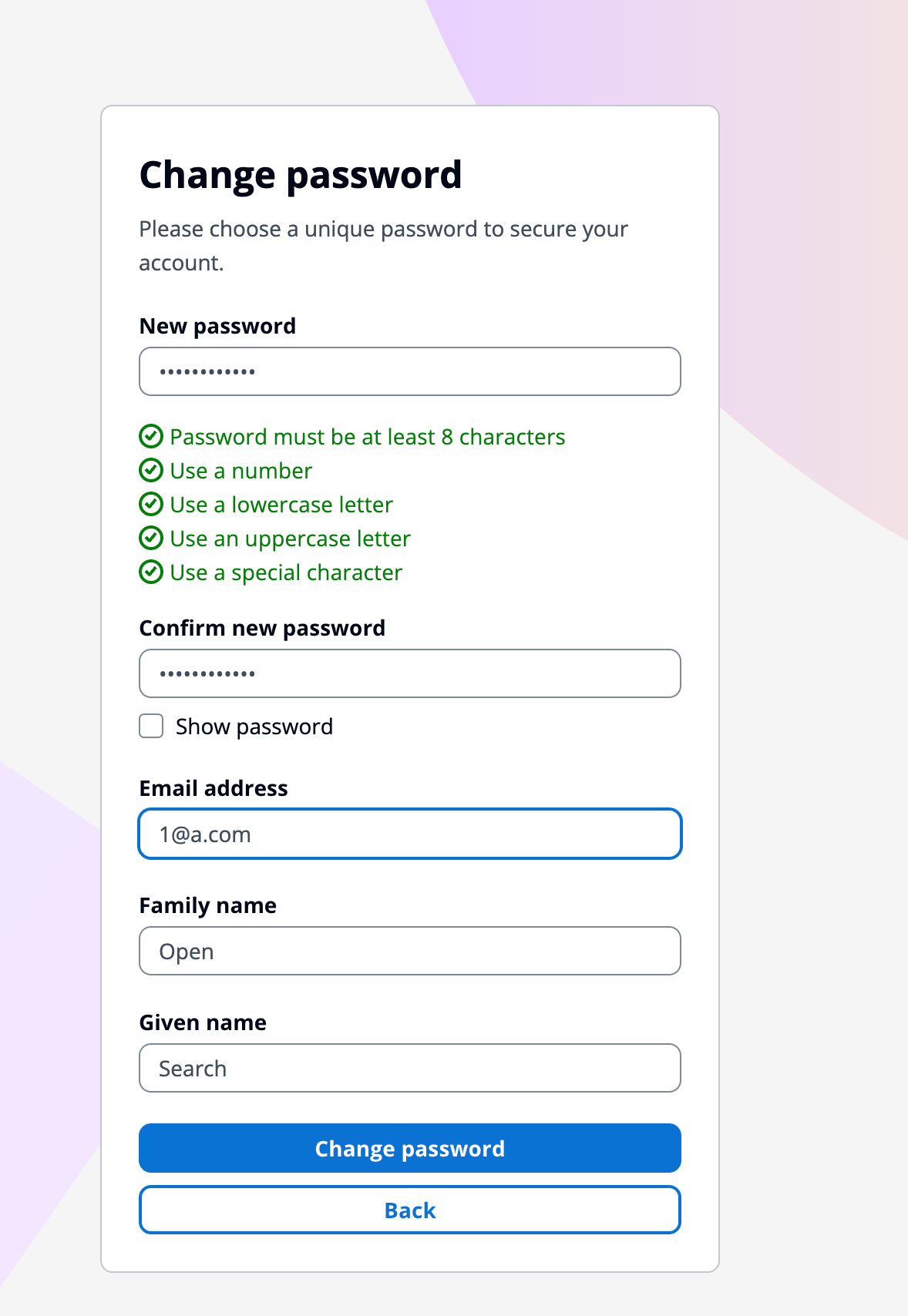The image size is (908, 1316).
Task: Click the Email address field containing 1@a.com
Action: [x=409, y=834]
